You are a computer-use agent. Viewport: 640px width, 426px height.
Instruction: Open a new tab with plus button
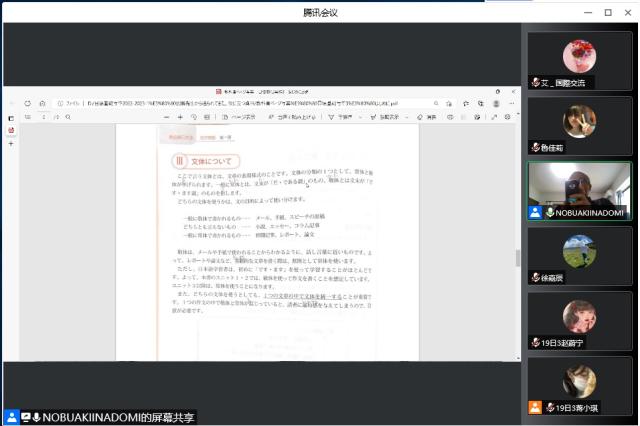[x=11, y=144]
